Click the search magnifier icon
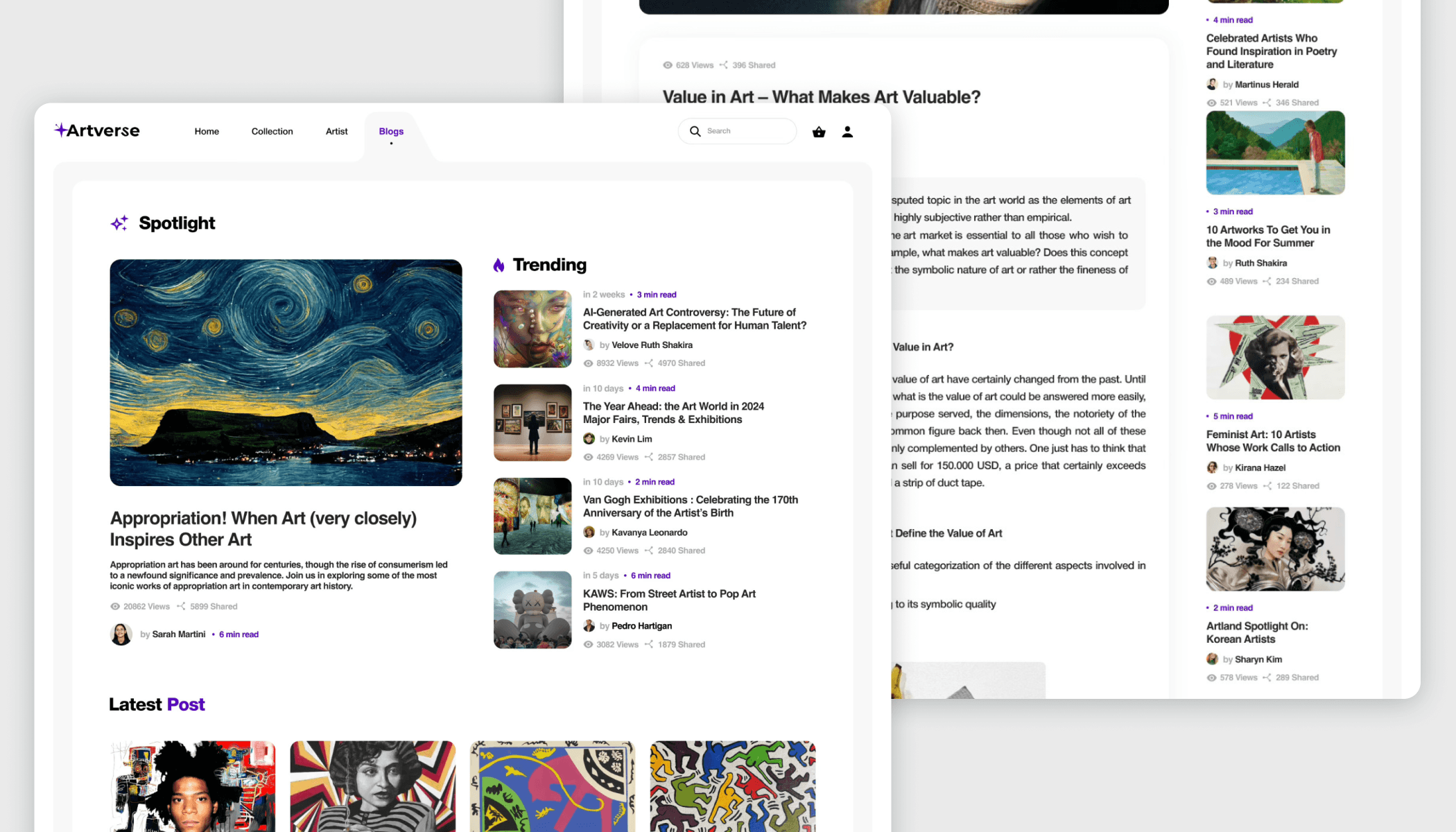This screenshot has width=1456, height=832. coord(695,131)
